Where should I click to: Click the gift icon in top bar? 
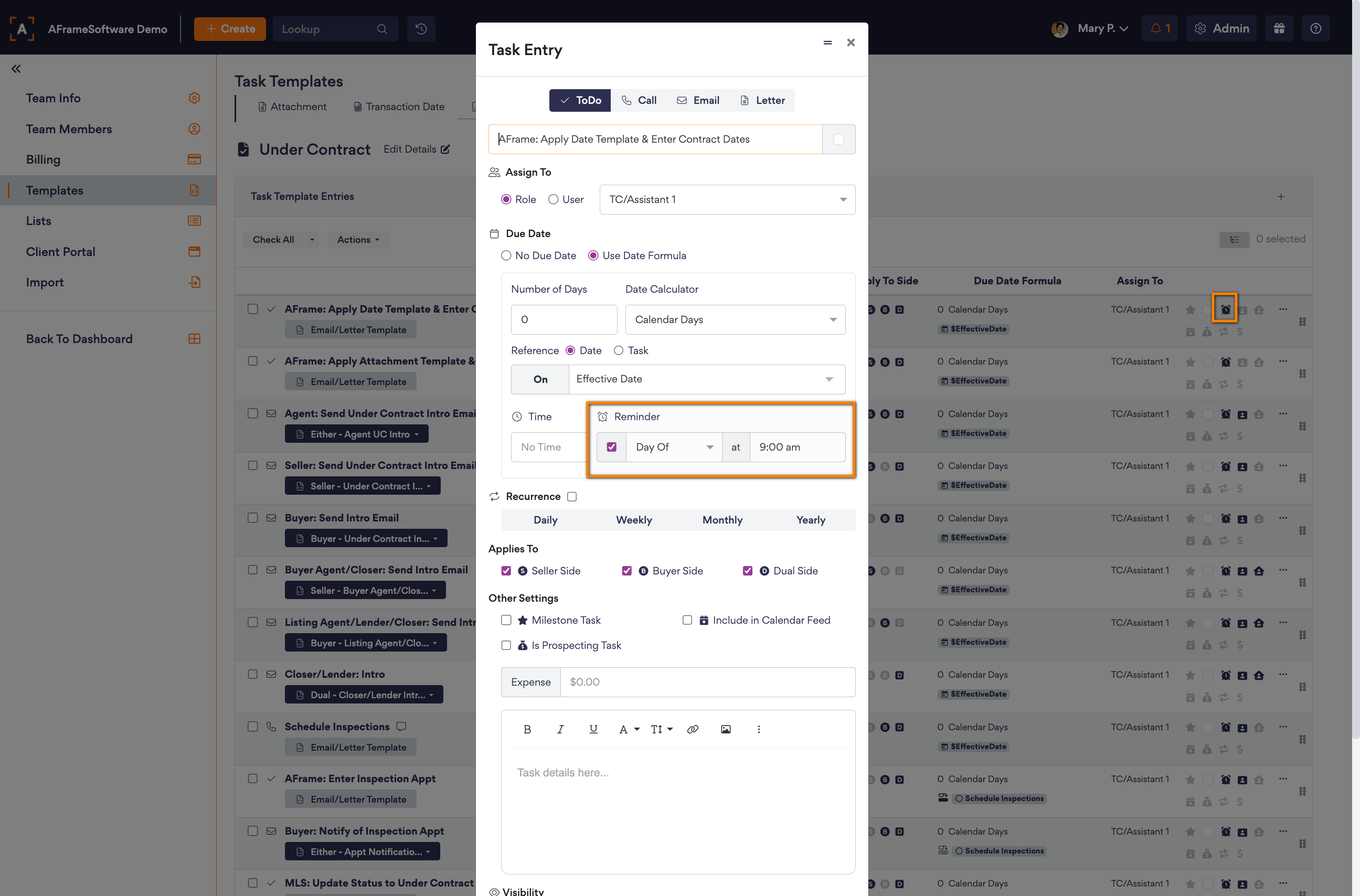tap(1279, 28)
